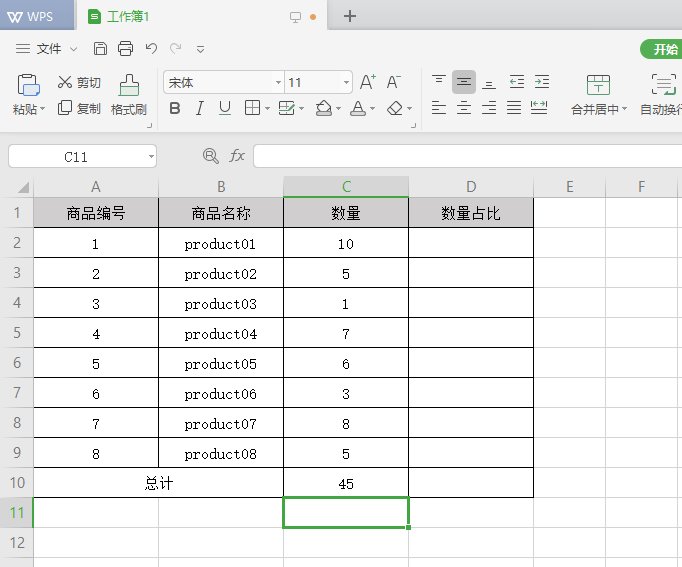Click distributed alignment icon
Image resolution: width=682 pixels, height=567 pixels.
539,107
